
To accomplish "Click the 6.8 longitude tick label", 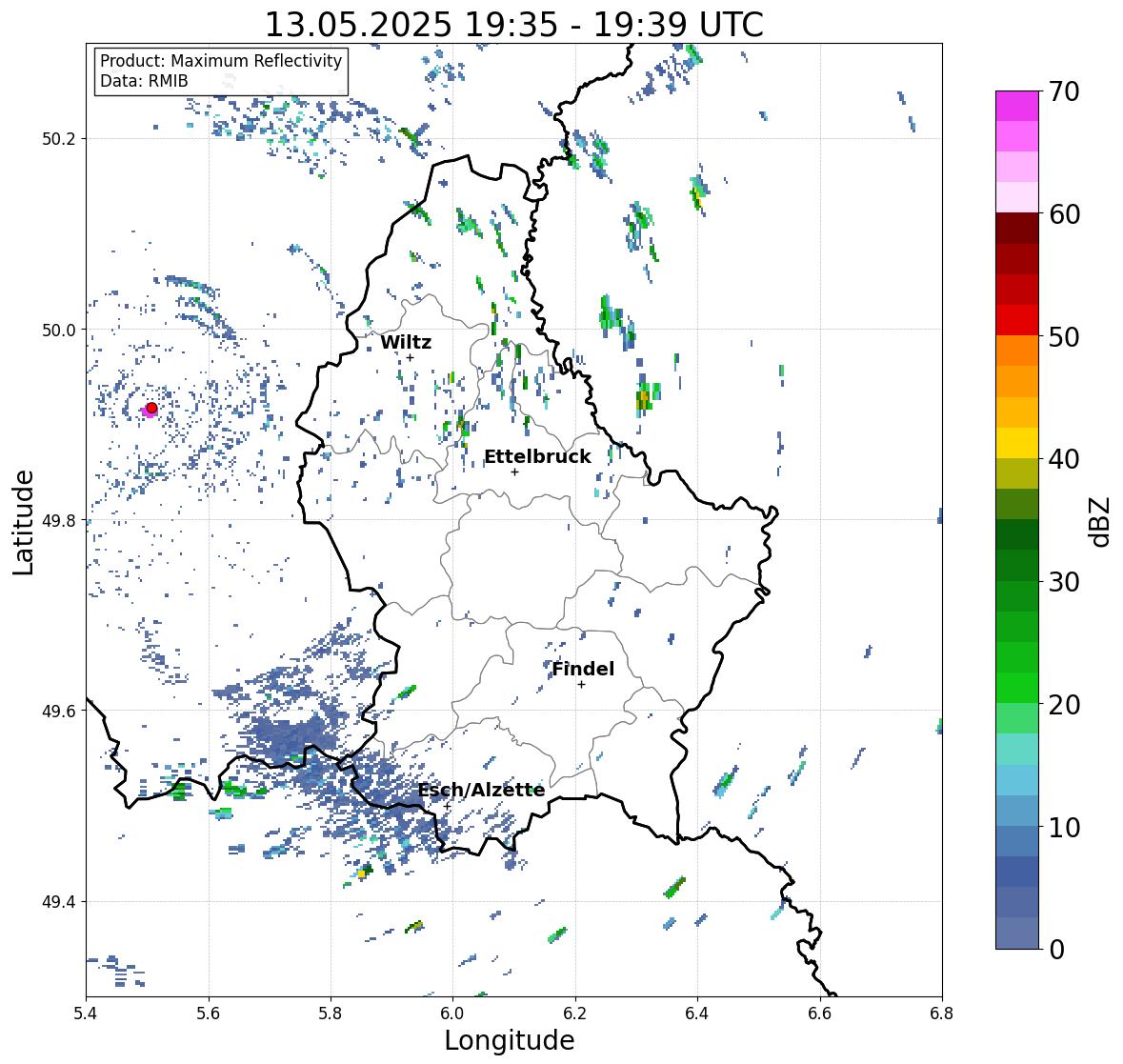I will pyautogui.click(x=942, y=1014).
